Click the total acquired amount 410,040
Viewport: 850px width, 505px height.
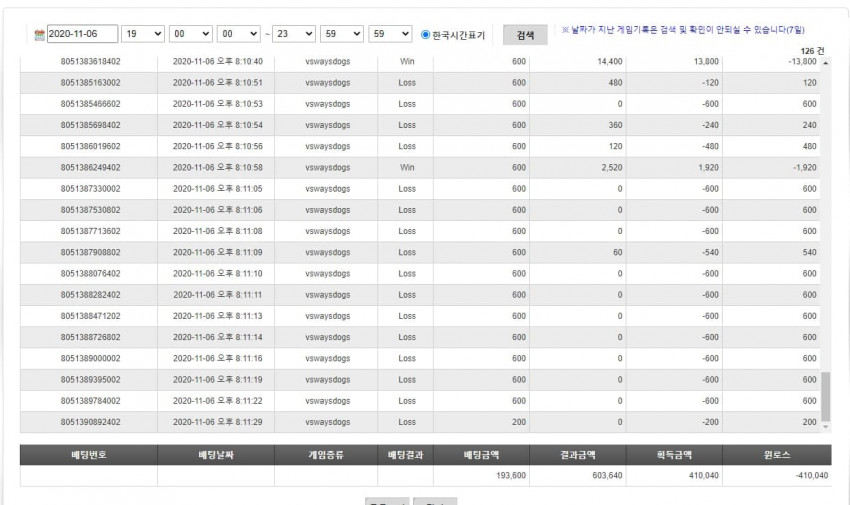click(x=704, y=476)
